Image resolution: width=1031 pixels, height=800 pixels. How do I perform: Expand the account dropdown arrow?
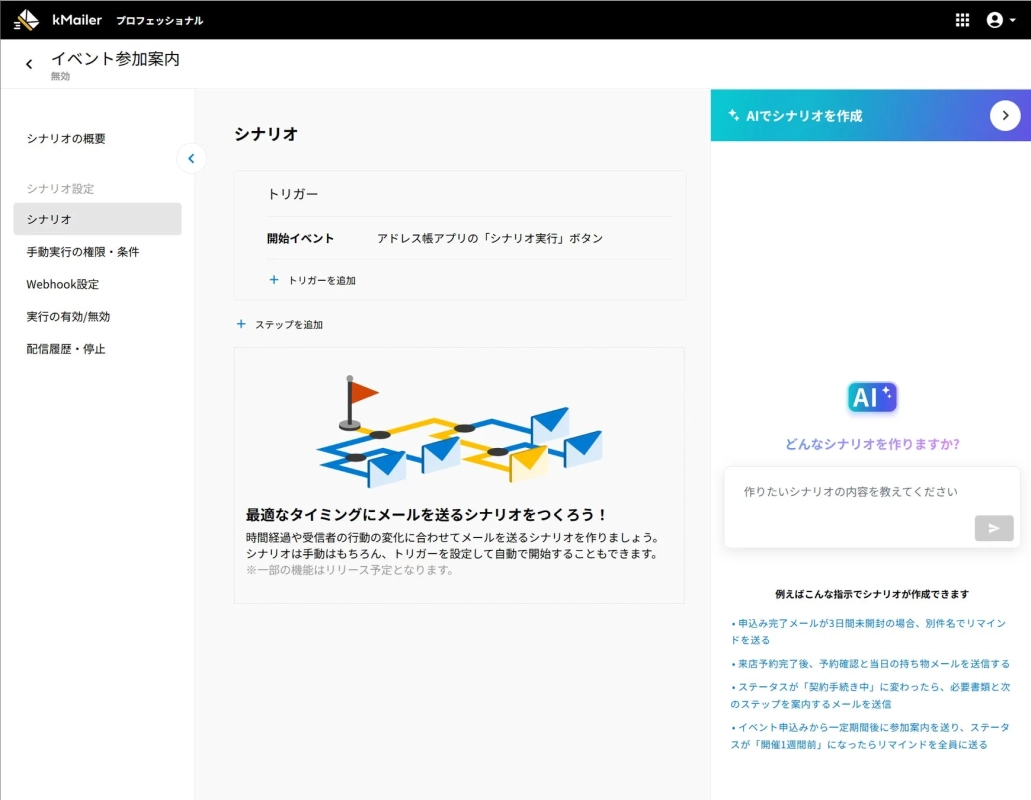tap(1015, 19)
